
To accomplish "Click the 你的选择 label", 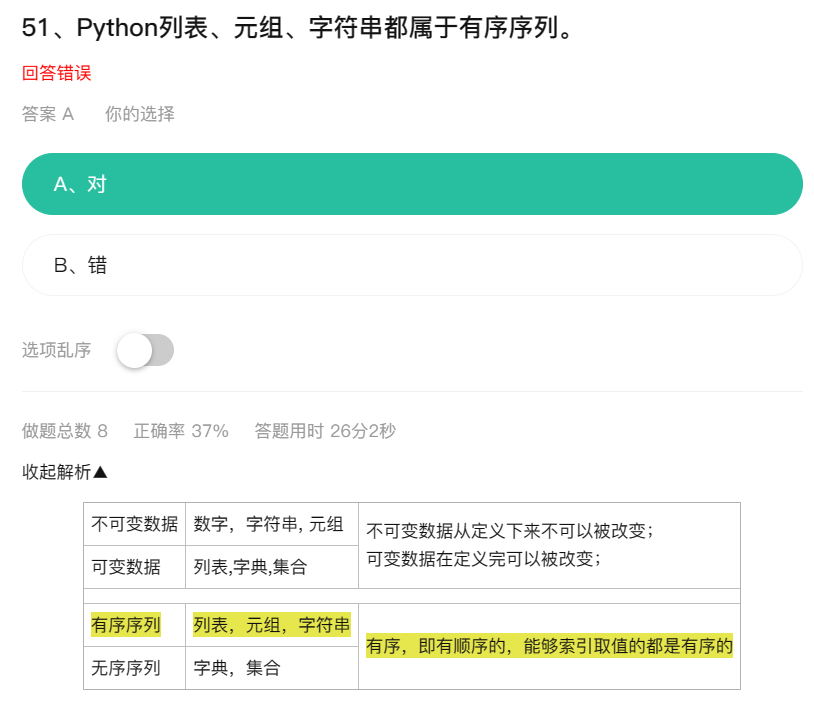I will 140,114.
